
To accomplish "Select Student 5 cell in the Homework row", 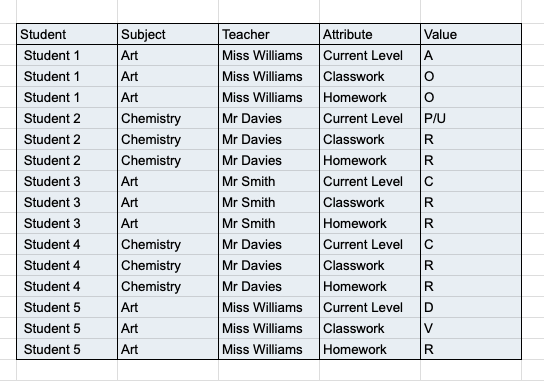I will click(x=67, y=349).
